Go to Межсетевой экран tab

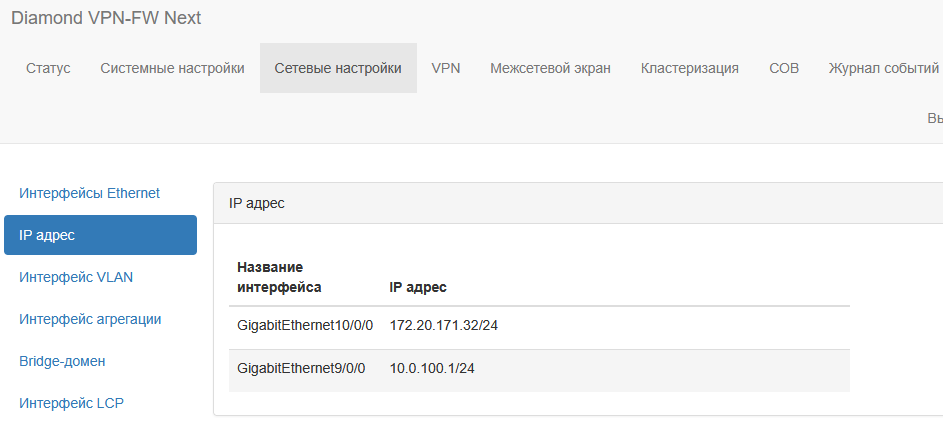pos(550,68)
